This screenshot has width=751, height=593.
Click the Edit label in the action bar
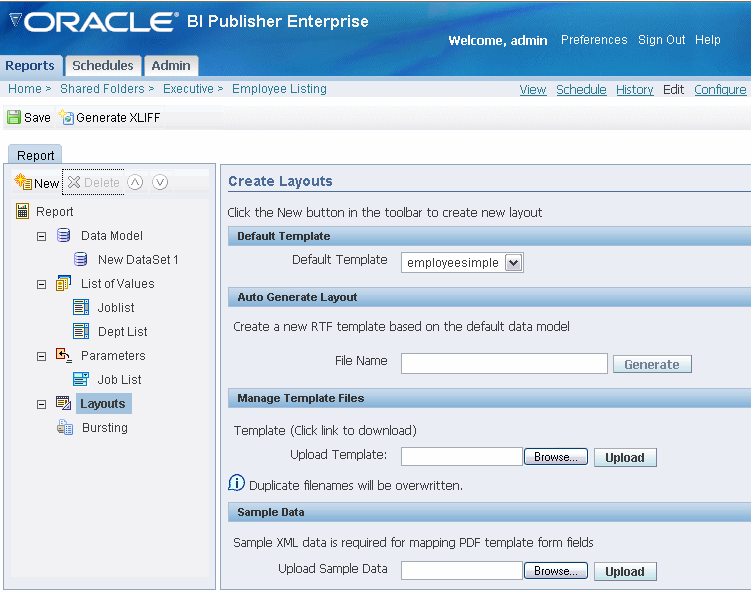tap(673, 90)
